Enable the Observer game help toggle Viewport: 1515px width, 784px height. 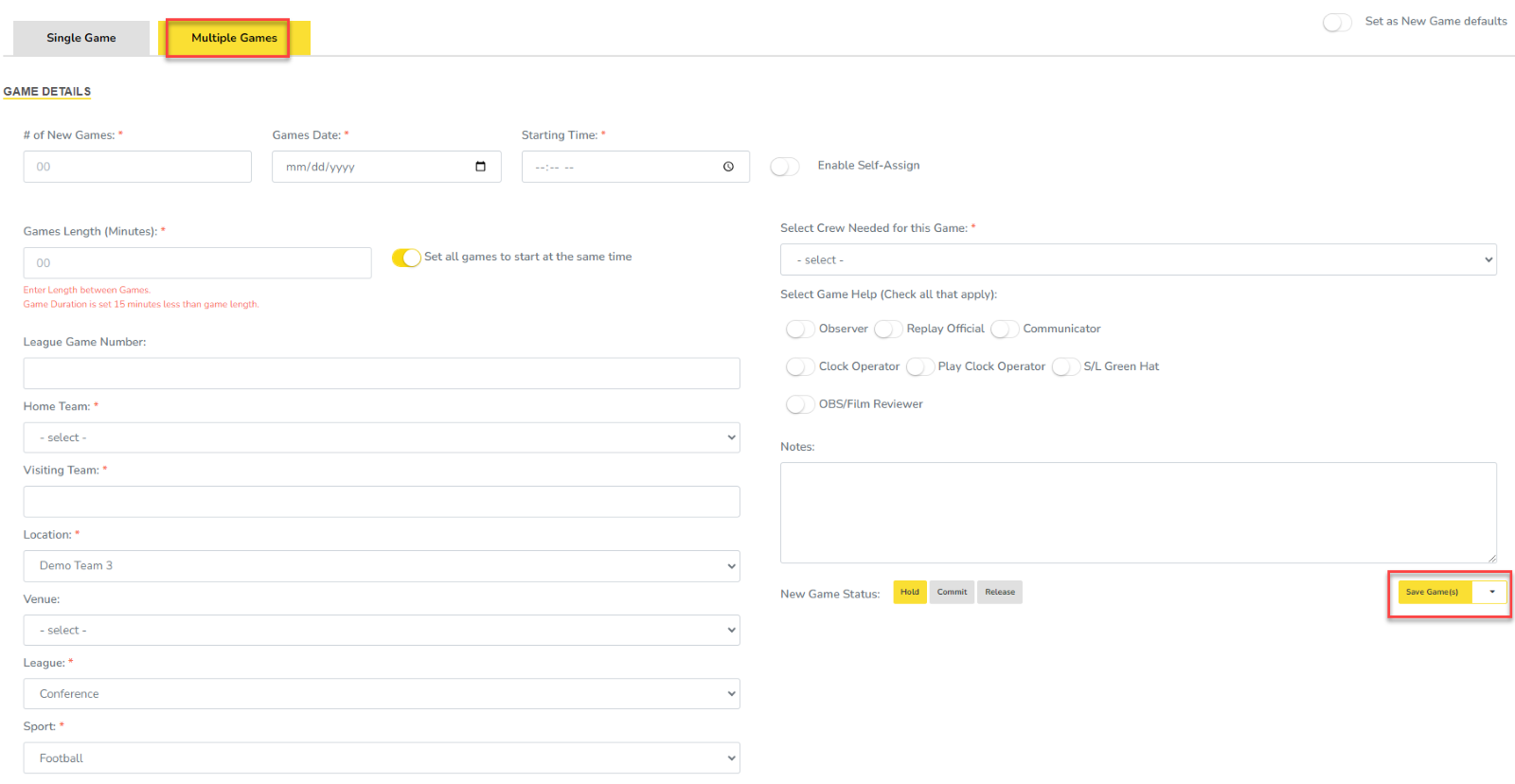coord(800,329)
